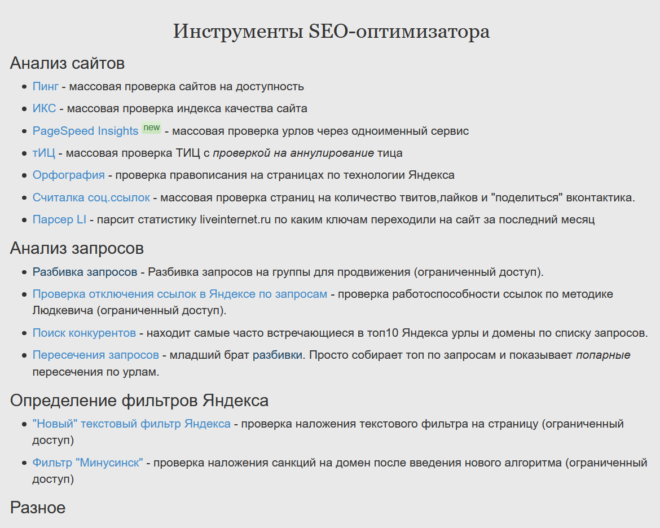Click the Анализ запросов section heading
Image resolution: width=660 pixels, height=528 pixels.
[77, 247]
